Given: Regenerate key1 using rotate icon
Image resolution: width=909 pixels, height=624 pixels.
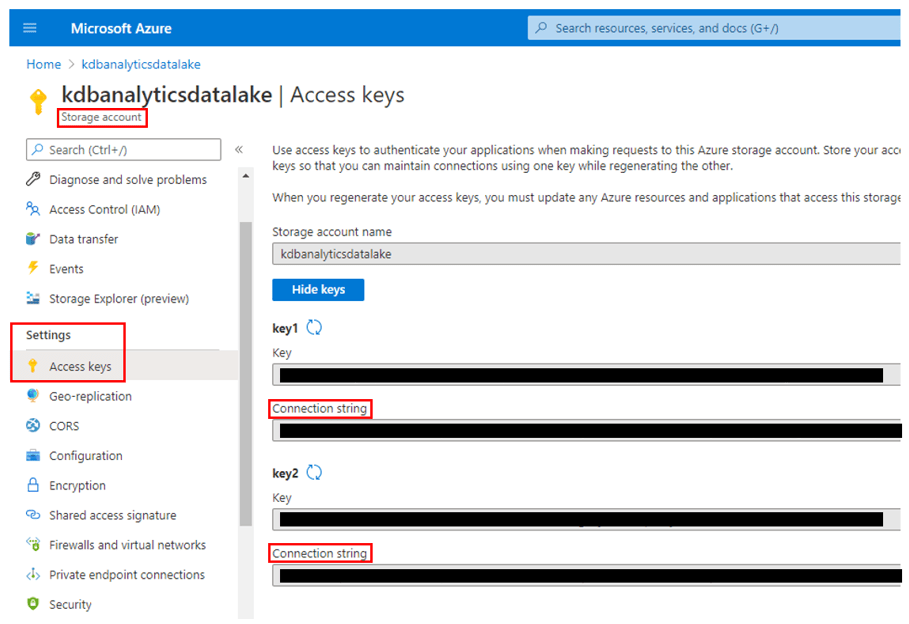Looking at the screenshot, I should (x=314, y=328).
